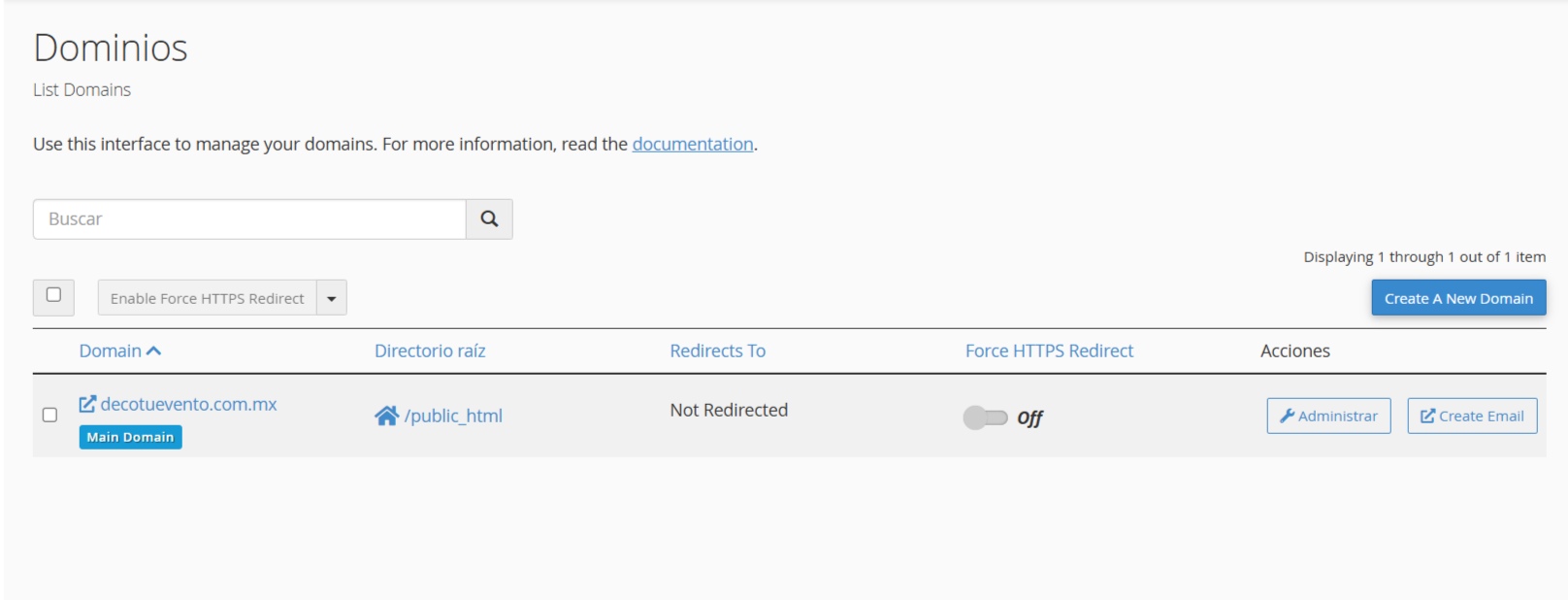Click the Create Email external-link icon

tap(1427, 416)
